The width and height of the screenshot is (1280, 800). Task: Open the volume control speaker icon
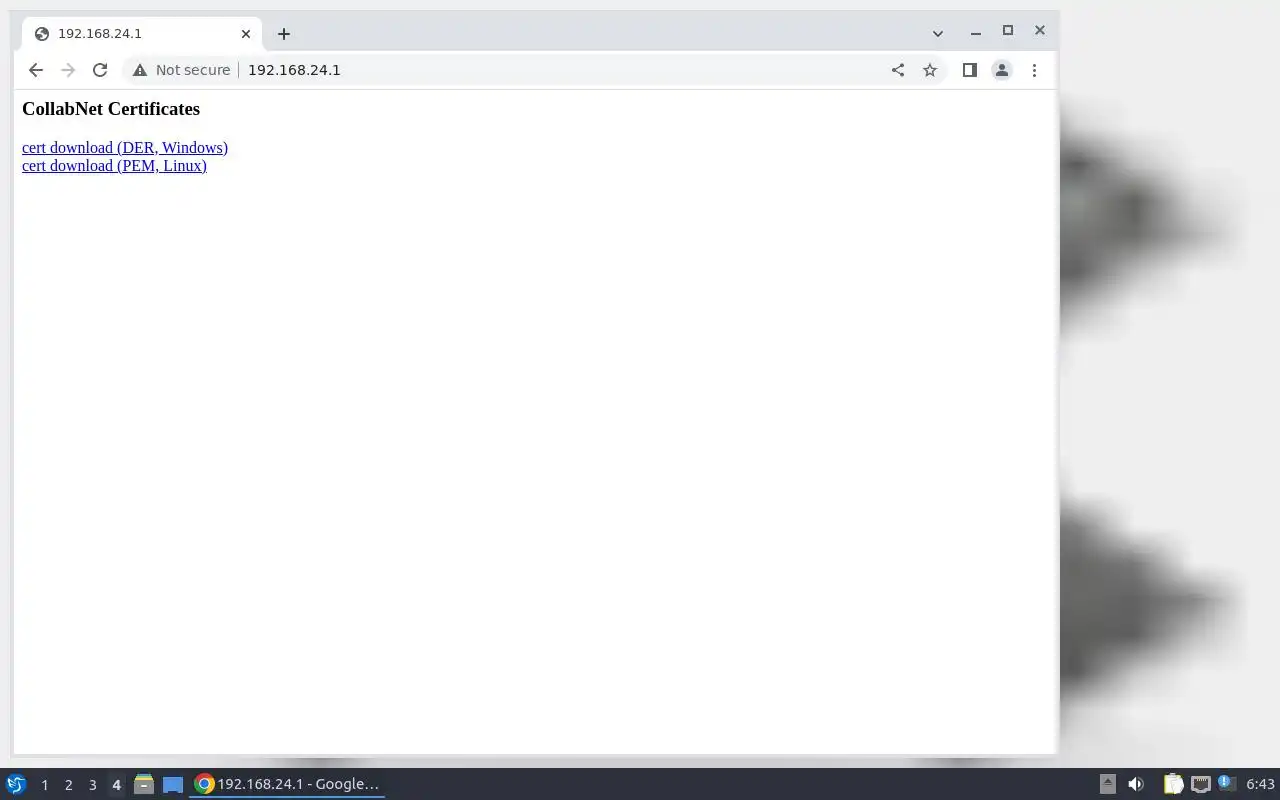pos(1136,784)
